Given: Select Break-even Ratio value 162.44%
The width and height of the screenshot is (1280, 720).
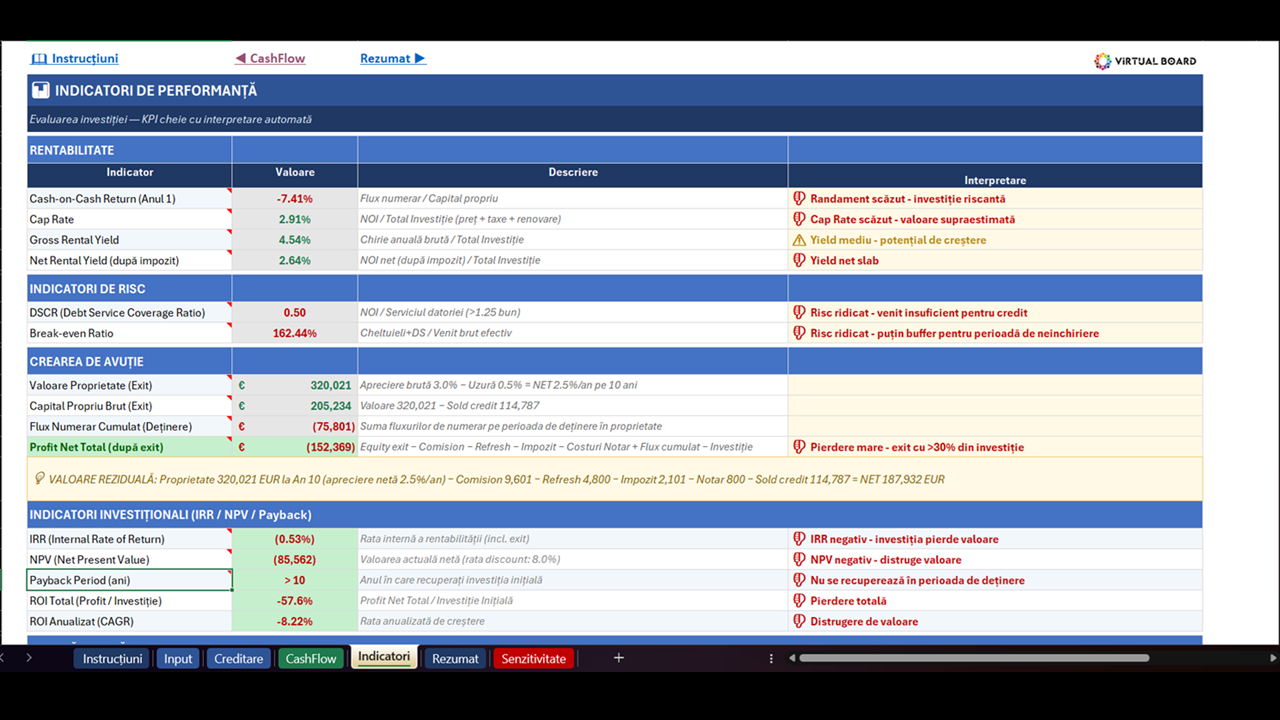Looking at the screenshot, I should [x=295, y=333].
